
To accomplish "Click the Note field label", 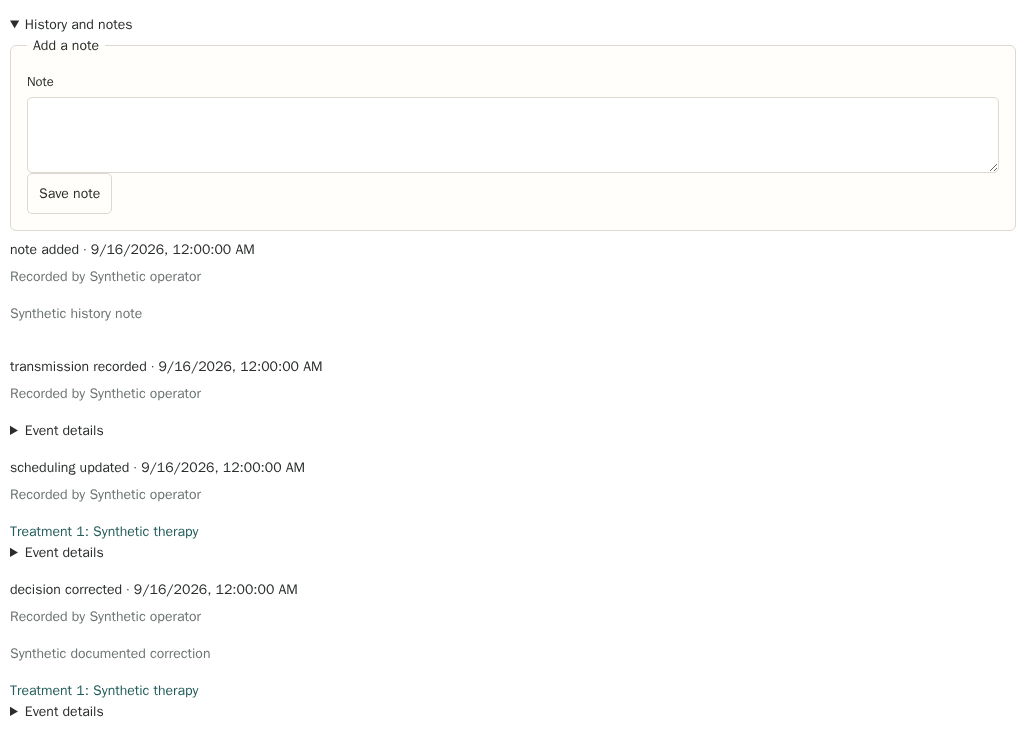I will tap(40, 82).
